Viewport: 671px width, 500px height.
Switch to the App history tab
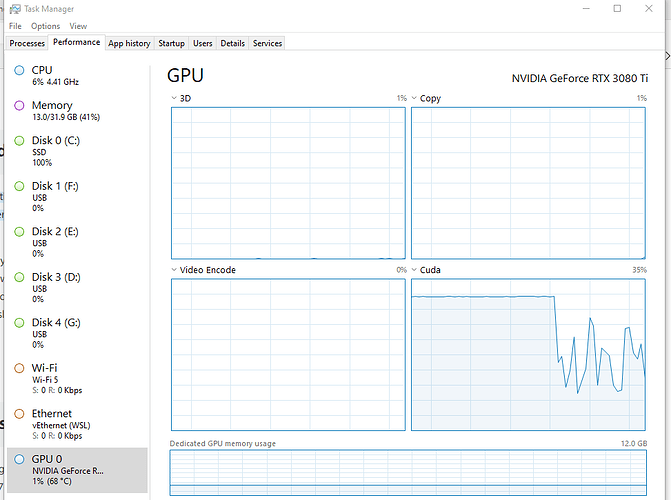tap(129, 43)
